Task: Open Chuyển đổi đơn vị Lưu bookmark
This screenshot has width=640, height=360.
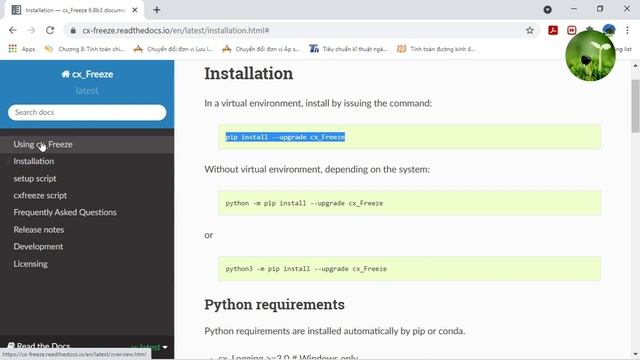Action: click(173, 49)
